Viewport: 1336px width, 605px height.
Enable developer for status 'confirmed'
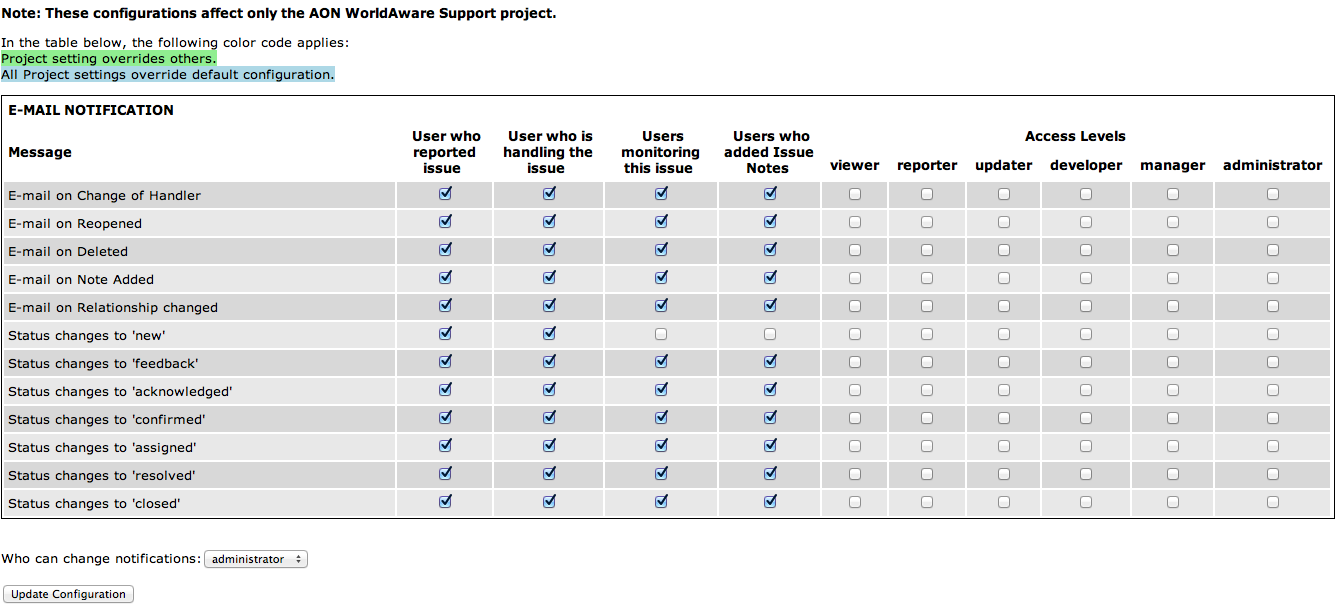click(1086, 419)
